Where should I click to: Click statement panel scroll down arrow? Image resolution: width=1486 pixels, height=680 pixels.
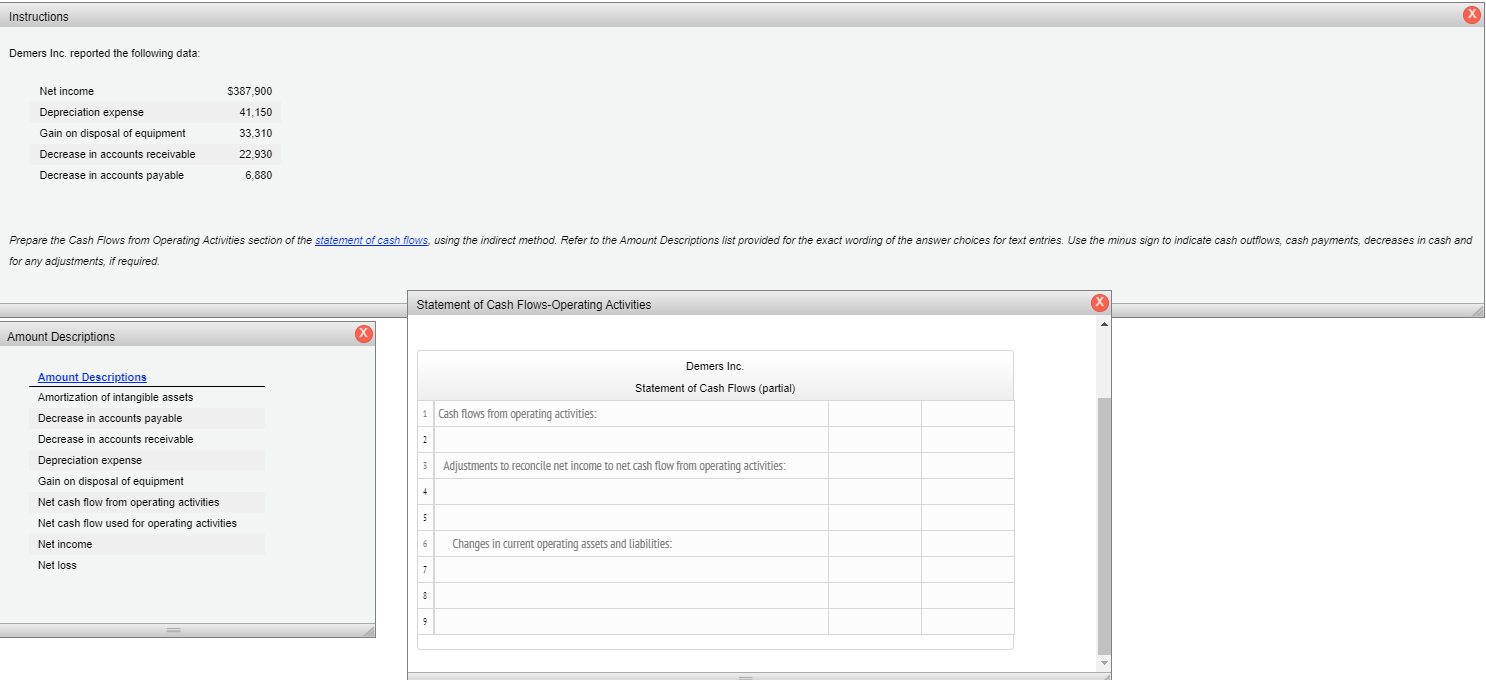(x=1104, y=663)
